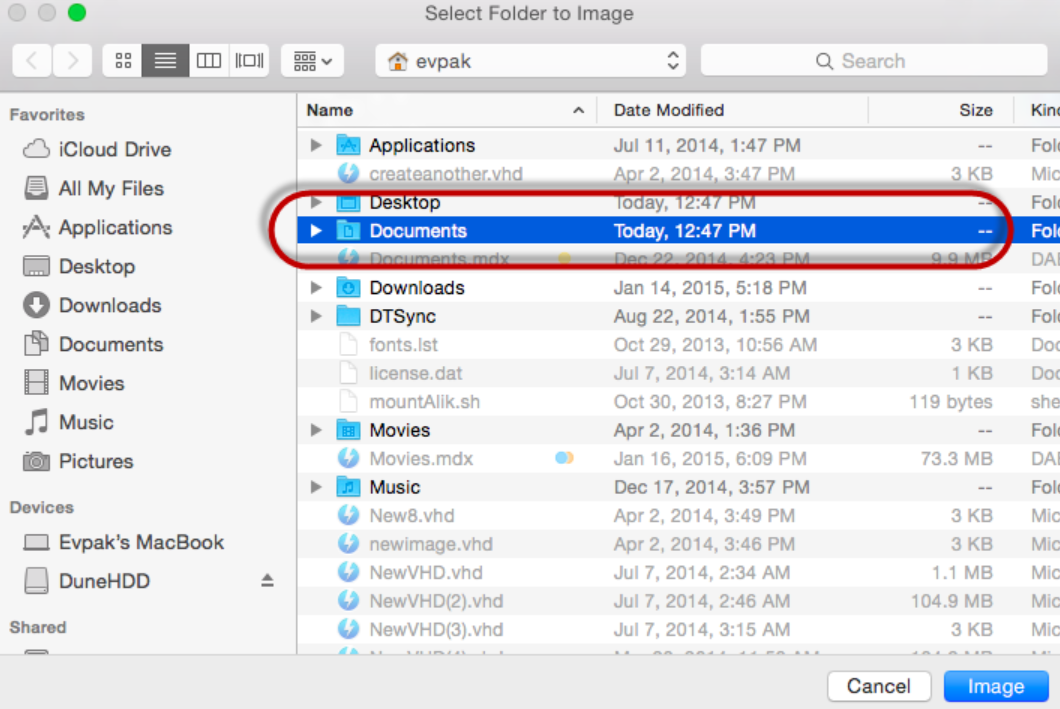Open the evpak location dropdown

[530, 61]
